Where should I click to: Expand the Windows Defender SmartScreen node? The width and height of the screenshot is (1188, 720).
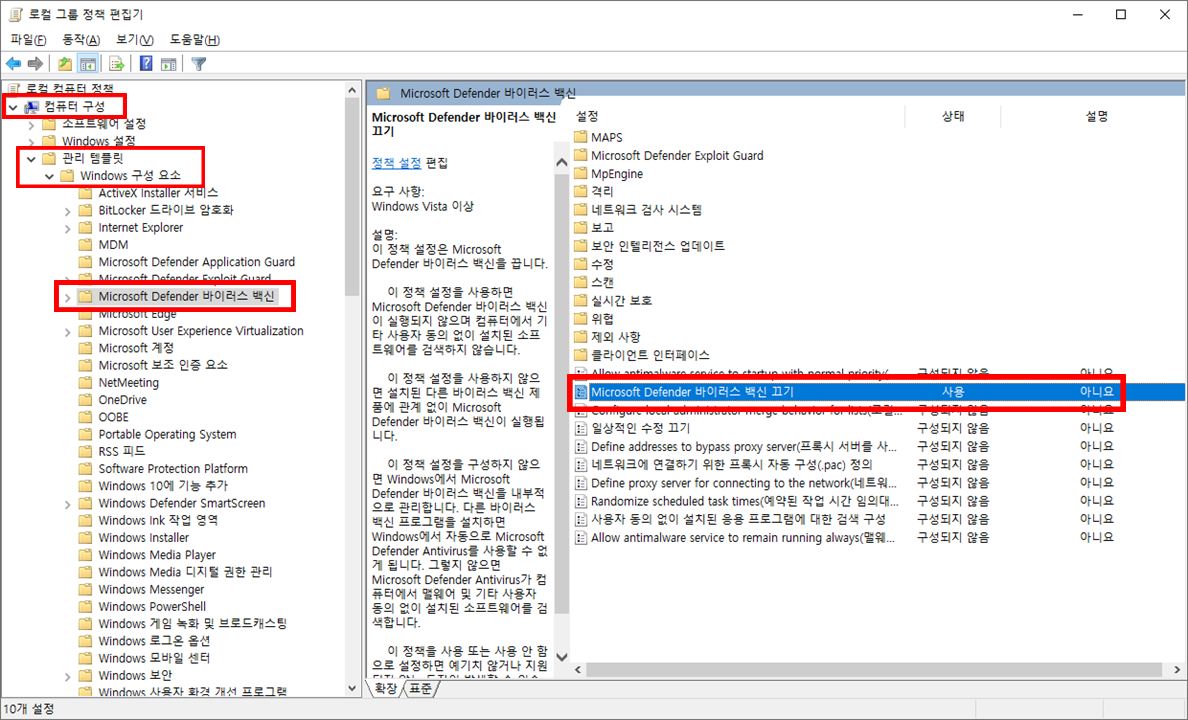(x=67, y=504)
